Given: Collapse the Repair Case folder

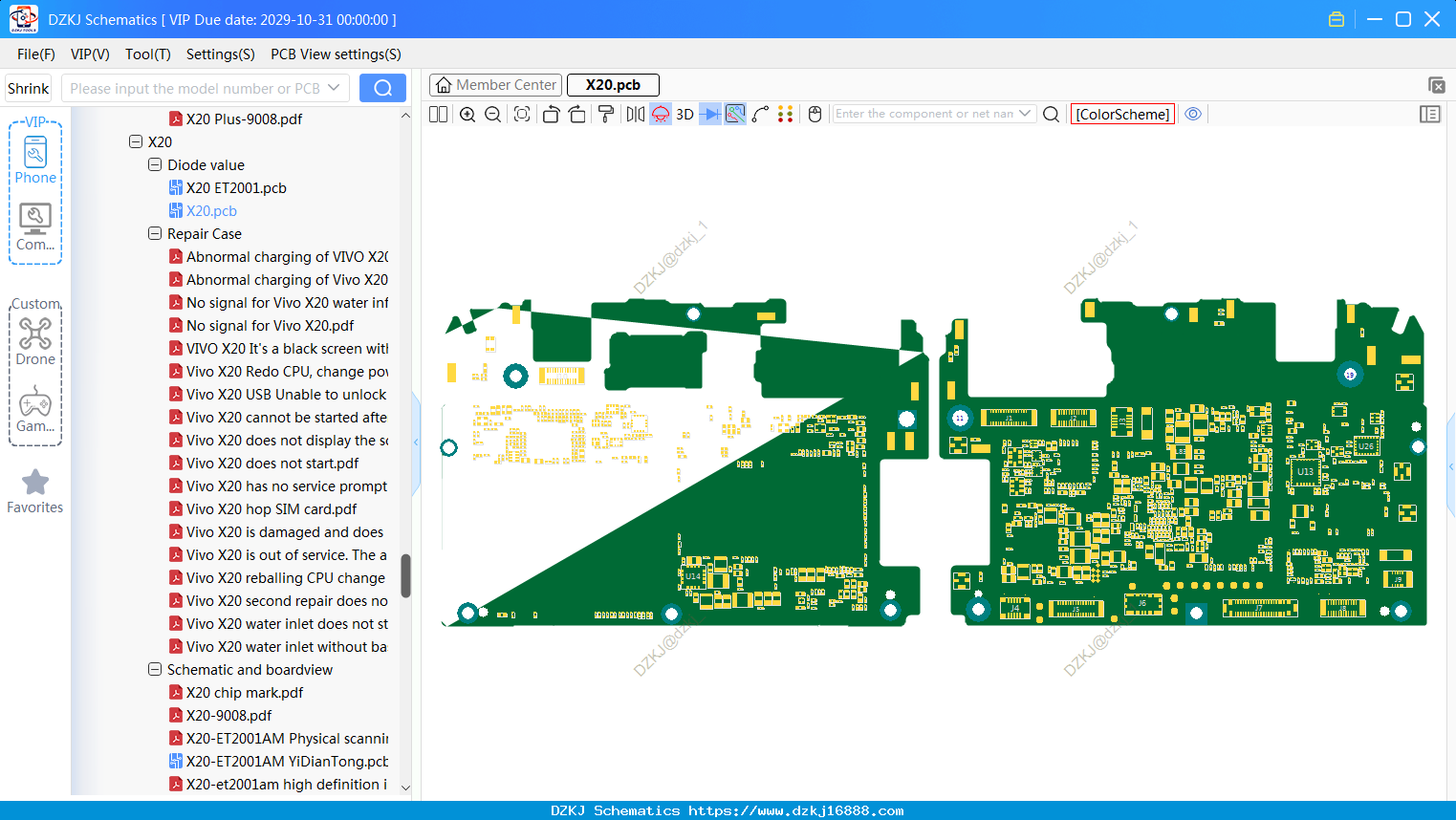Looking at the screenshot, I should click(x=155, y=233).
